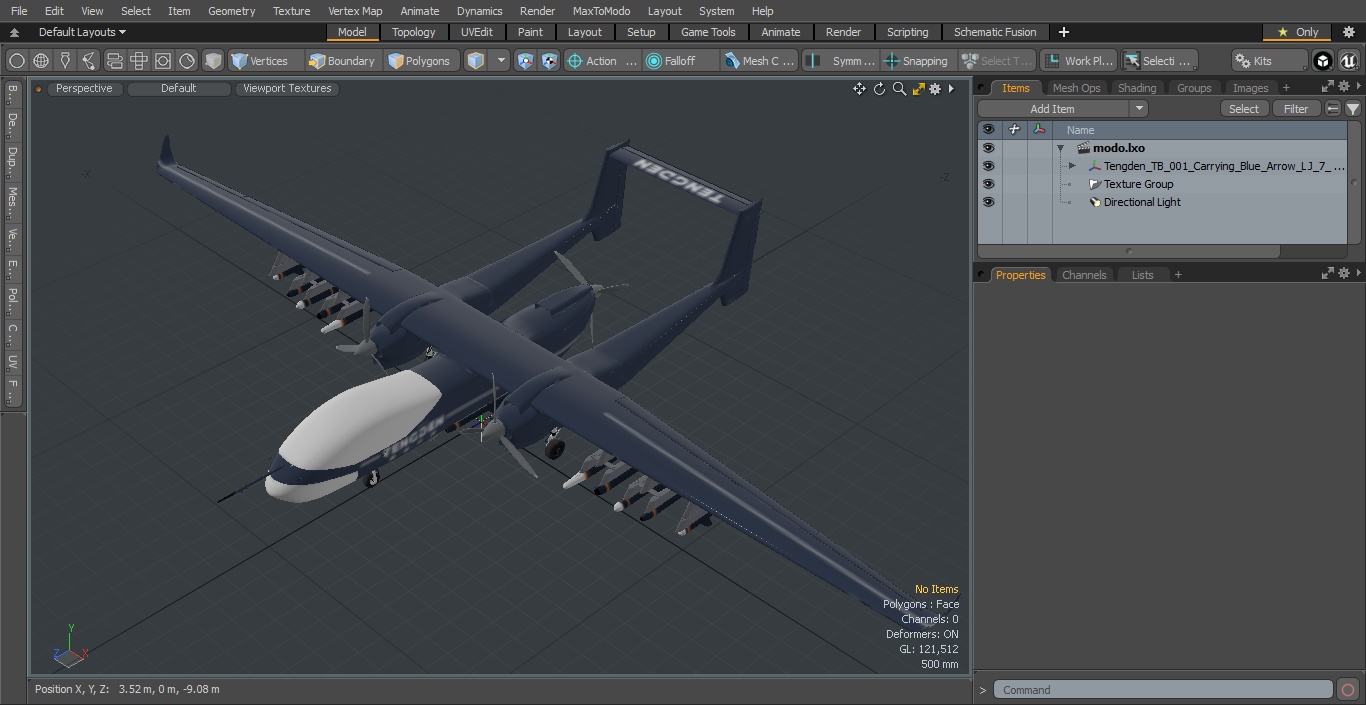Toggle Symmetry tool
Screen dimensions: 1366x705
[x=842, y=61]
